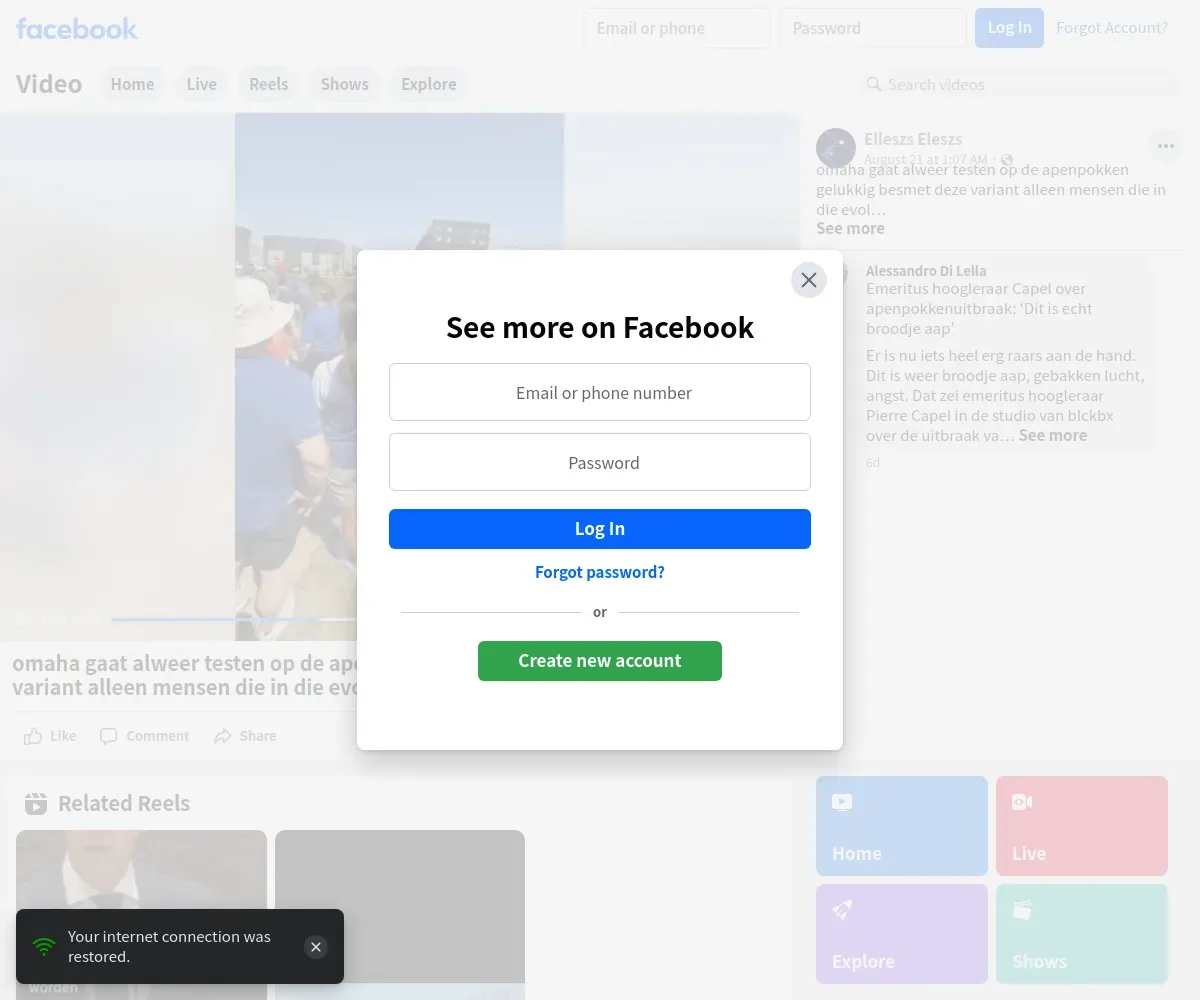Switch to the Live video tab
Image resolution: width=1200 pixels, height=1000 pixels.
click(x=201, y=84)
